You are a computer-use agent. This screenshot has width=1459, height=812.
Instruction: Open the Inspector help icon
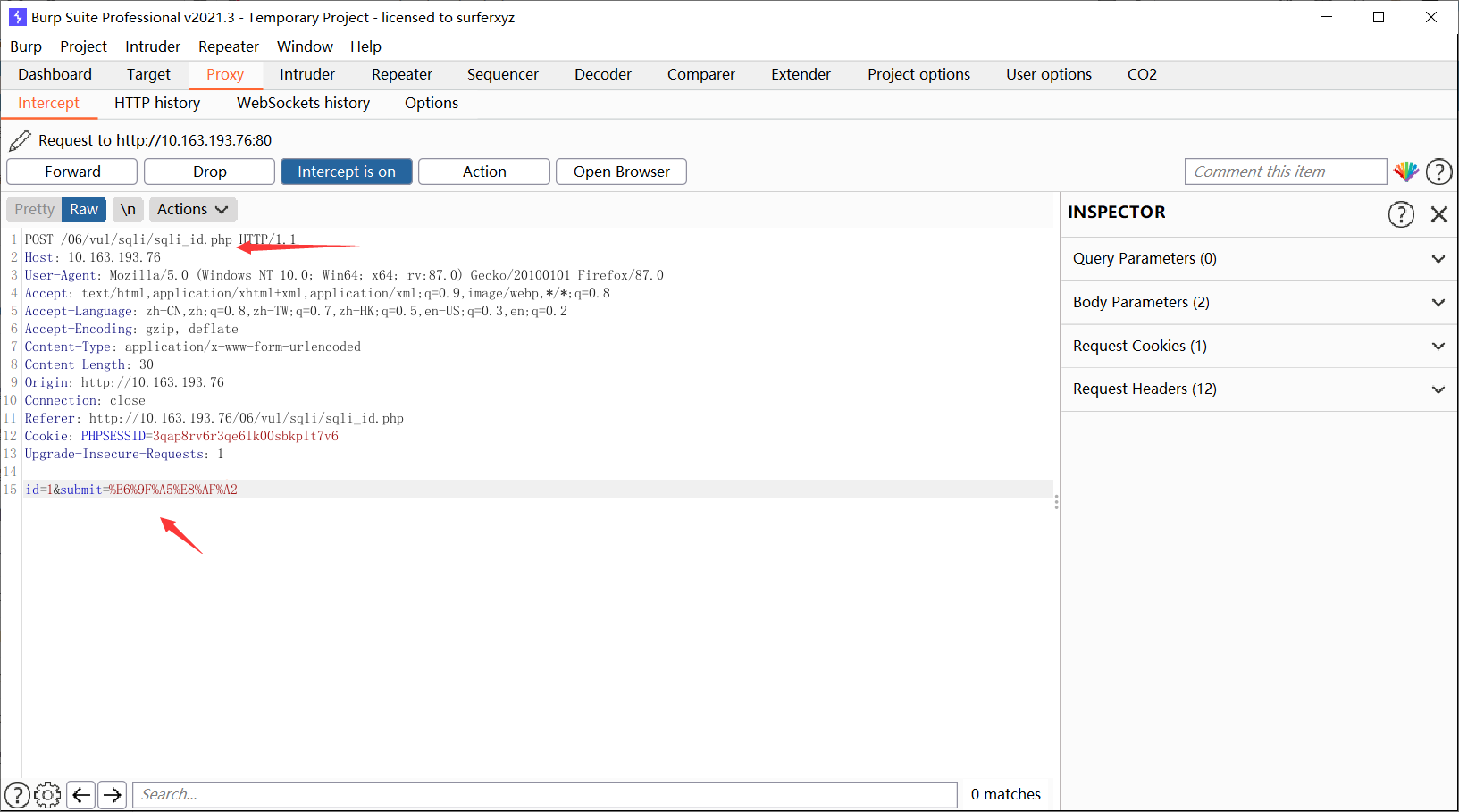click(x=1401, y=214)
